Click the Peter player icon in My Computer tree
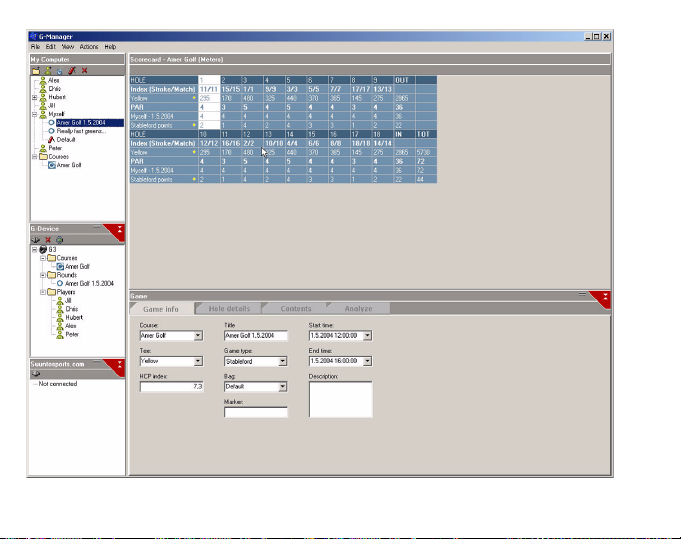This screenshot has width=681, height=539. (x=43, y=148)
